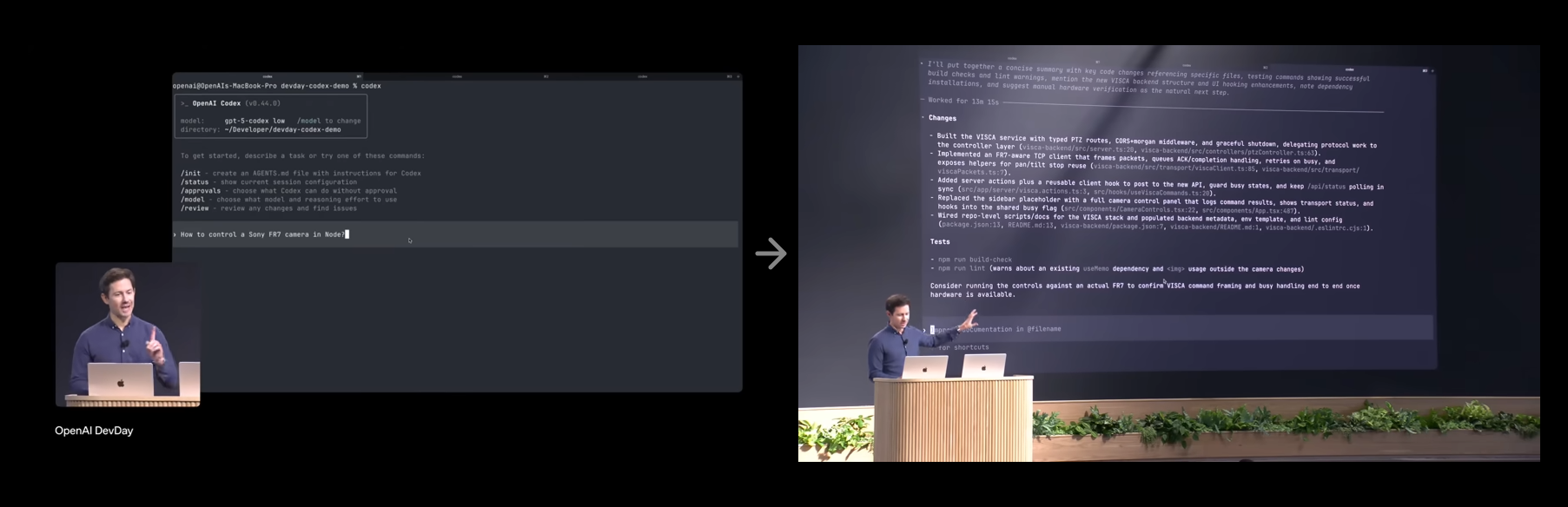The height and width of the screenshot is (507, 1568).
Task: Click the 'npm run build-check' line
Action: click(973, 260)
